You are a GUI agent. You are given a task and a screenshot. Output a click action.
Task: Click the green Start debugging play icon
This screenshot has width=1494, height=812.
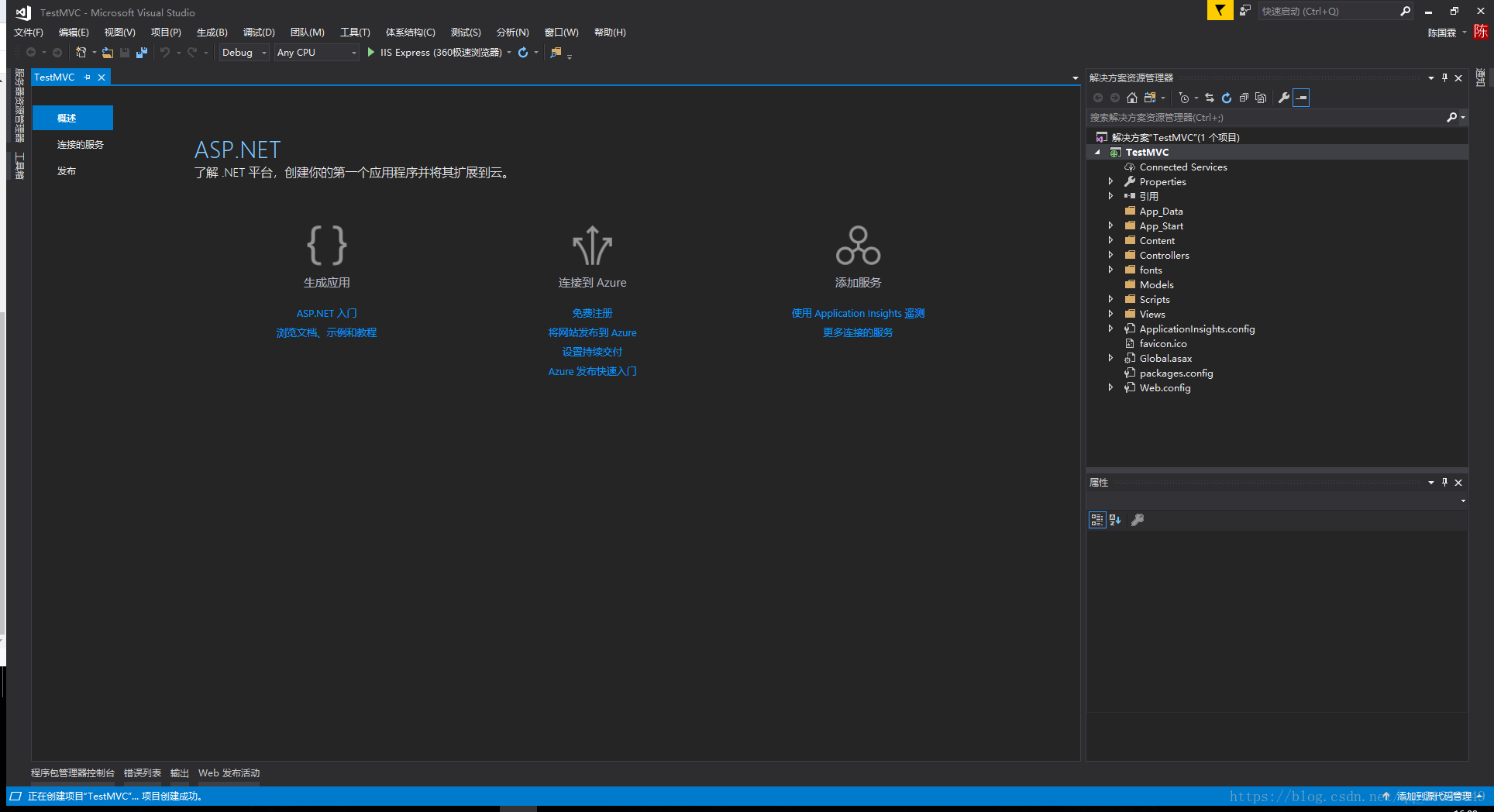[x=370, y=53]
